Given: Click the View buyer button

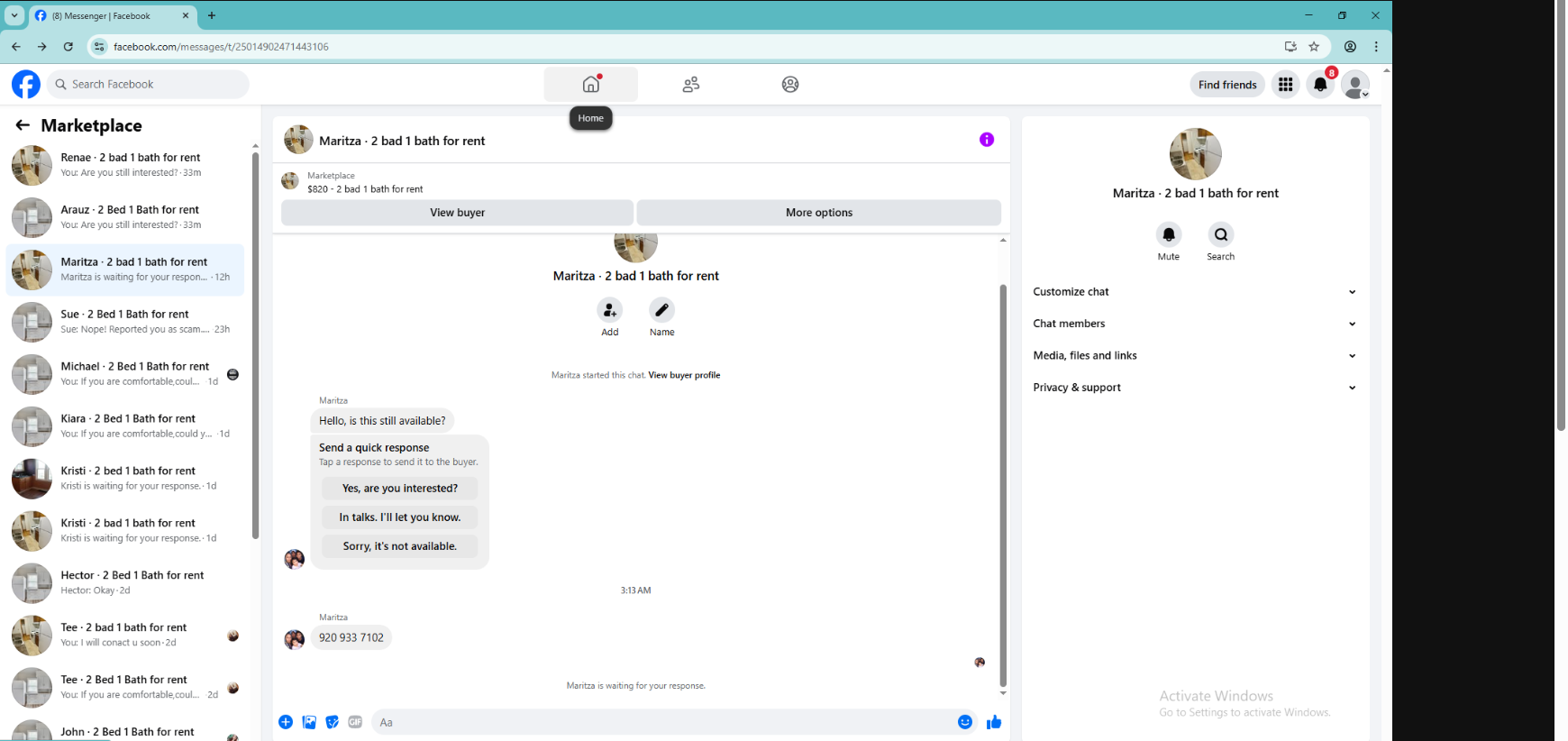Looking at the screenshot, I should pyautogui.click(x=458, y=213).
